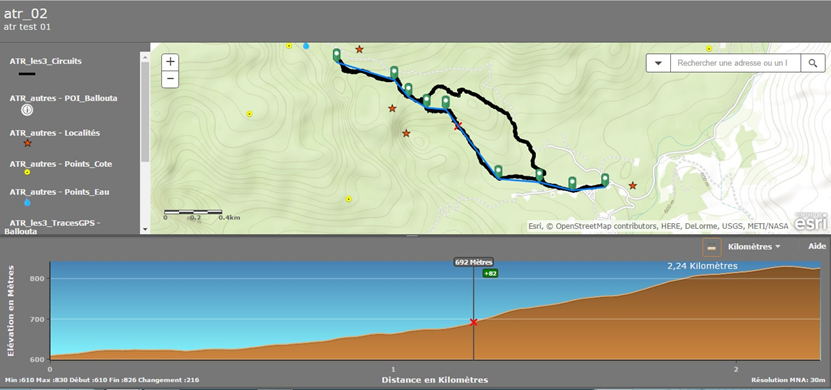This screenshot has width=831, height=390.
Task: Click the 'Elévation en Mètres' axis title
Action: (x=11, y=311)
